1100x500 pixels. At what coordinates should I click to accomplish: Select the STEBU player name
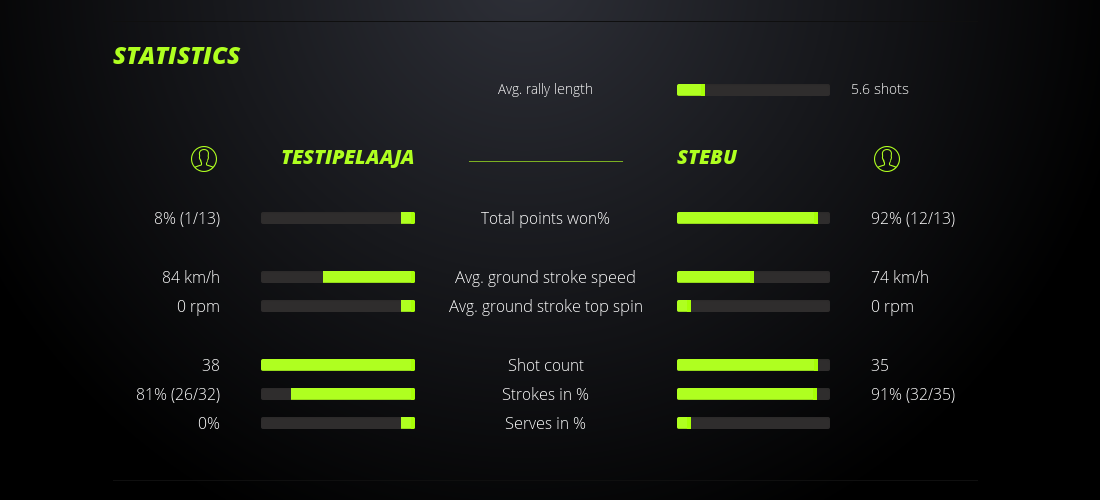tap(706, 157)
